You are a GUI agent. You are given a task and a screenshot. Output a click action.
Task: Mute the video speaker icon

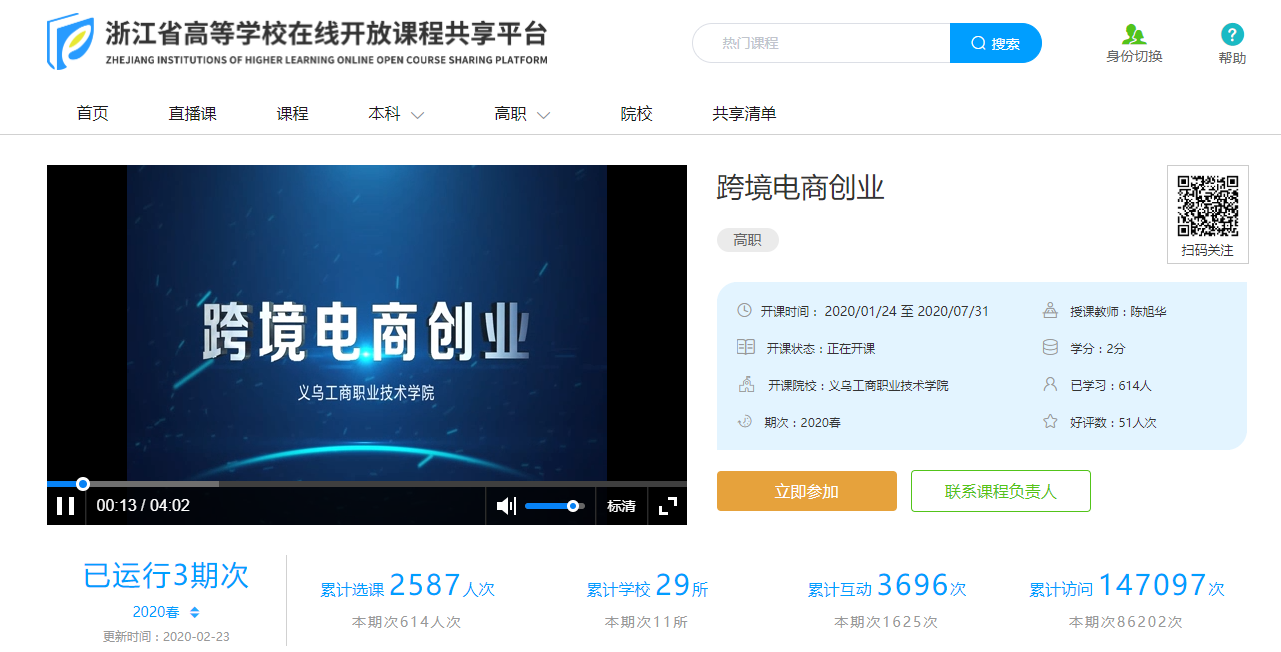tap(506, 506)
